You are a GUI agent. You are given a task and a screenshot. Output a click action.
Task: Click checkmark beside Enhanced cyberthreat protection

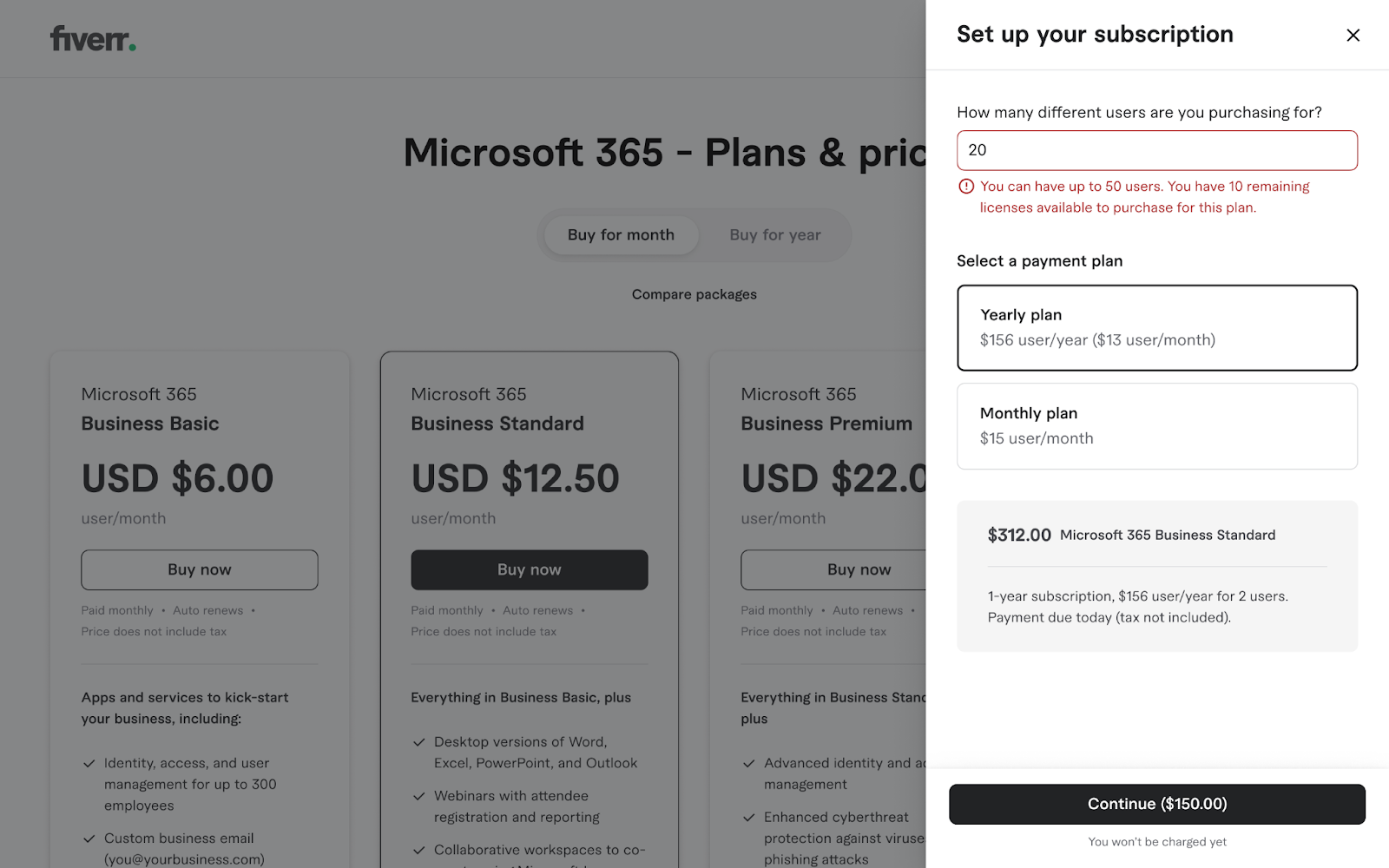click(x=748, y=818)
